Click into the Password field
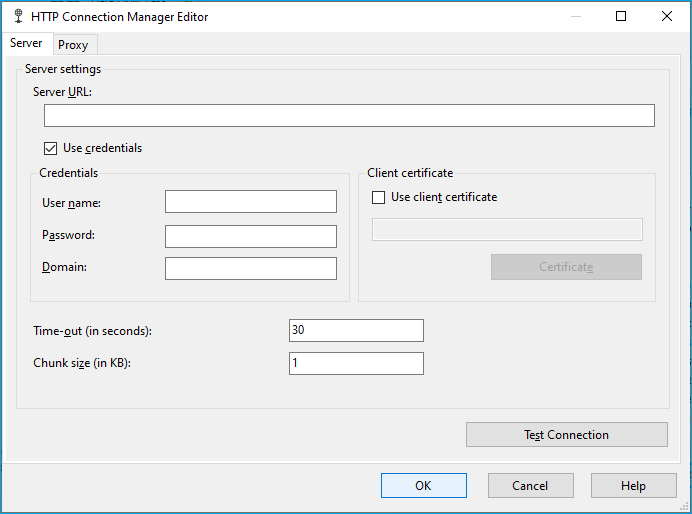Screen dimensions: 692x514 tap(251, 236)
